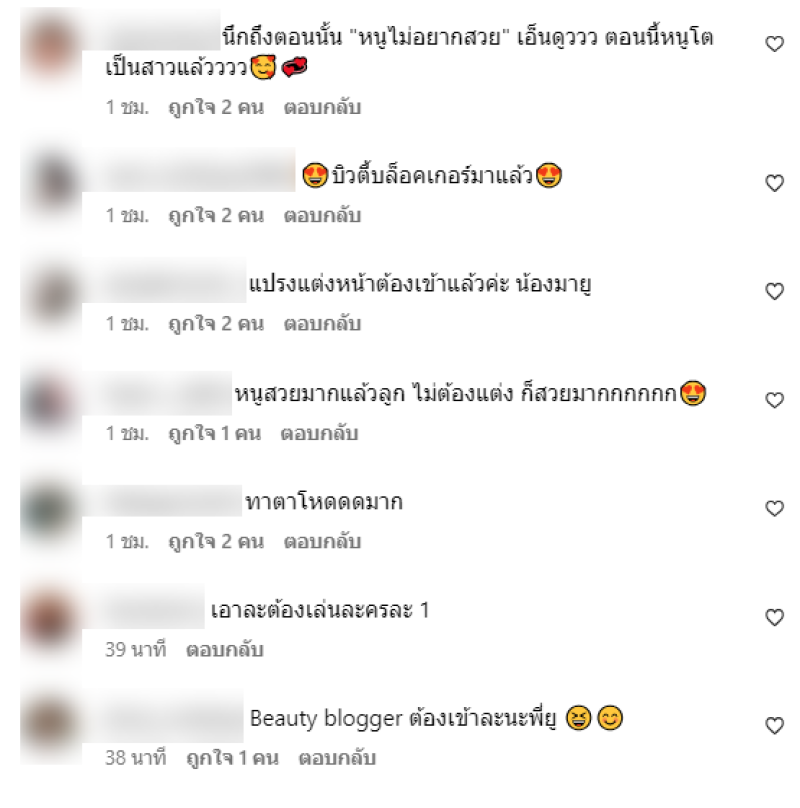
Task: Like the ทาตาโหดดดมาก comment
Action: click(x=774, y=508)
